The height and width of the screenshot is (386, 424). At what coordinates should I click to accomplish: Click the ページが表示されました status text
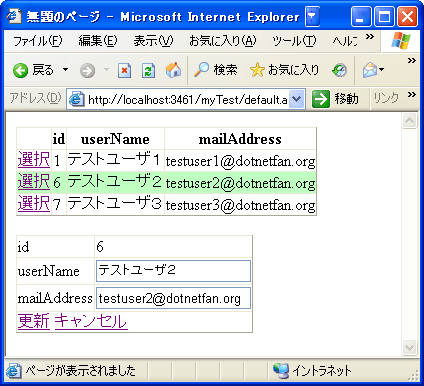(x=81, y=371)
